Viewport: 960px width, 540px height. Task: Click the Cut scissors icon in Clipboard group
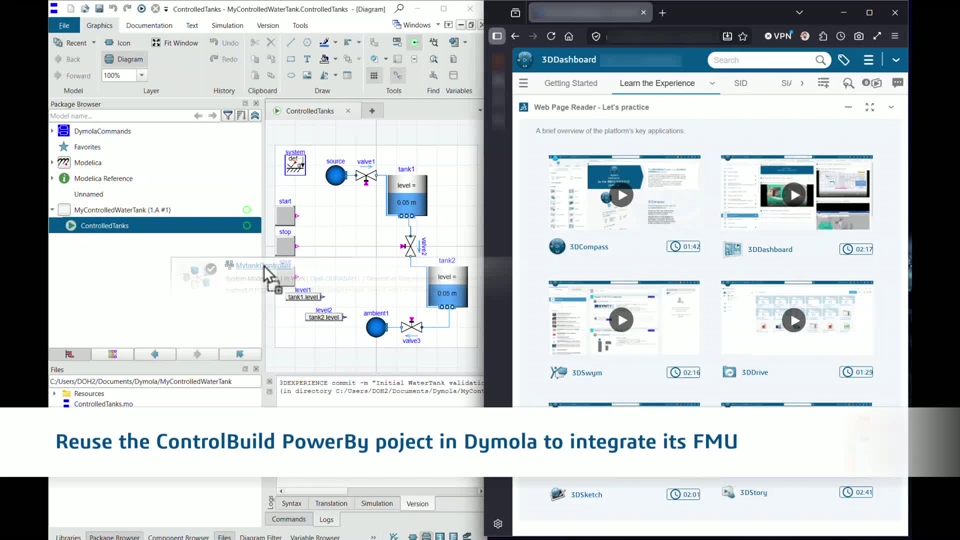(255, 42)
